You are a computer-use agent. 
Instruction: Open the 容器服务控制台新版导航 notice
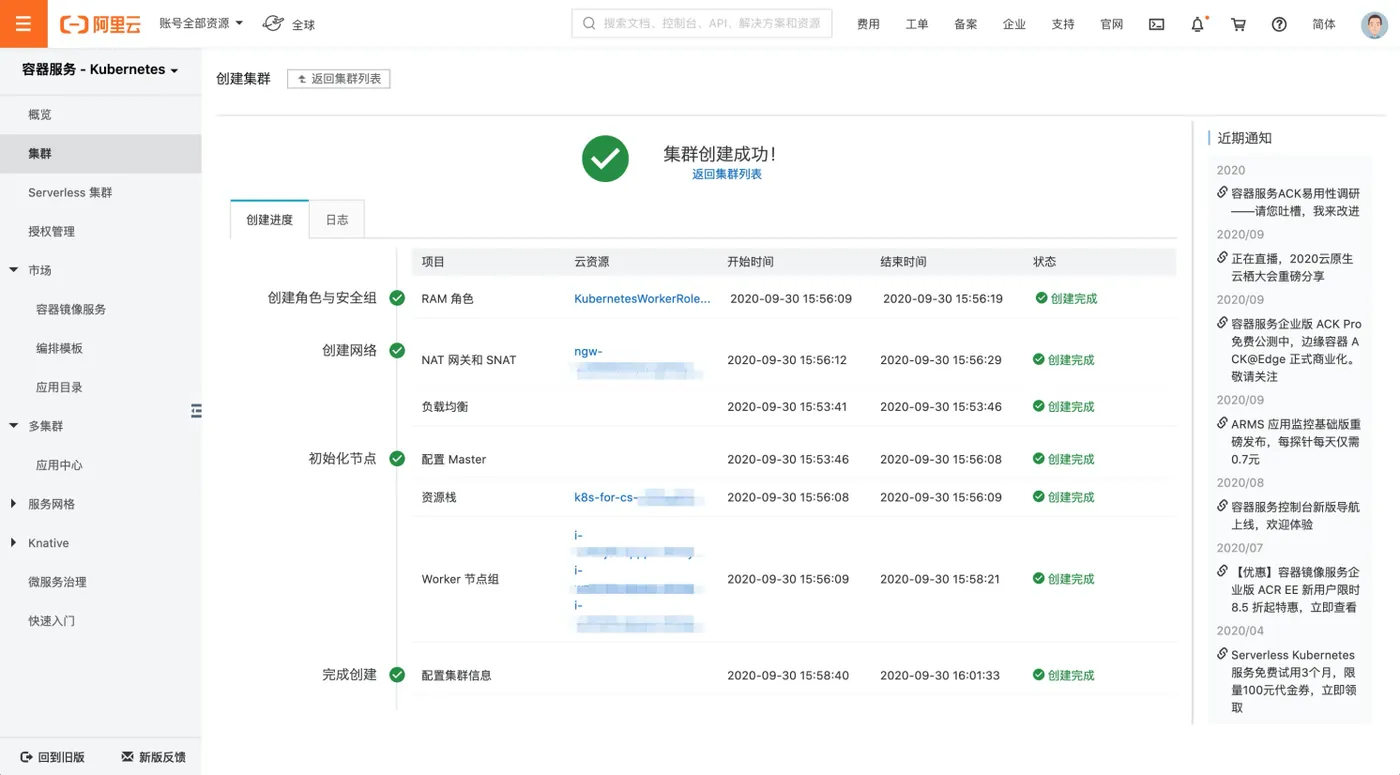click(x=1295, y=515)
